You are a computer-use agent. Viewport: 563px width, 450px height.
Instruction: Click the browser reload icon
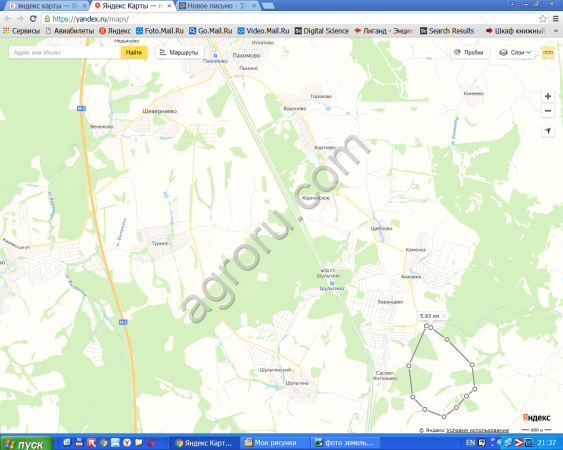tap(33, 19)
